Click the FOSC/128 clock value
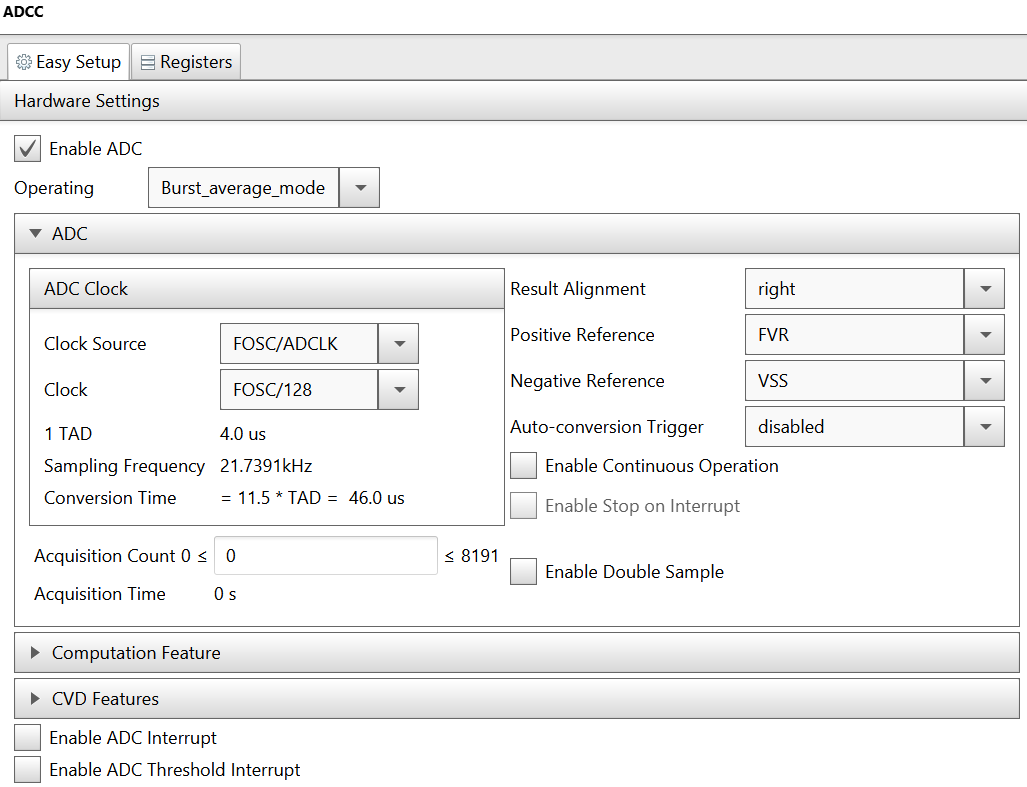 click(299, 390)
